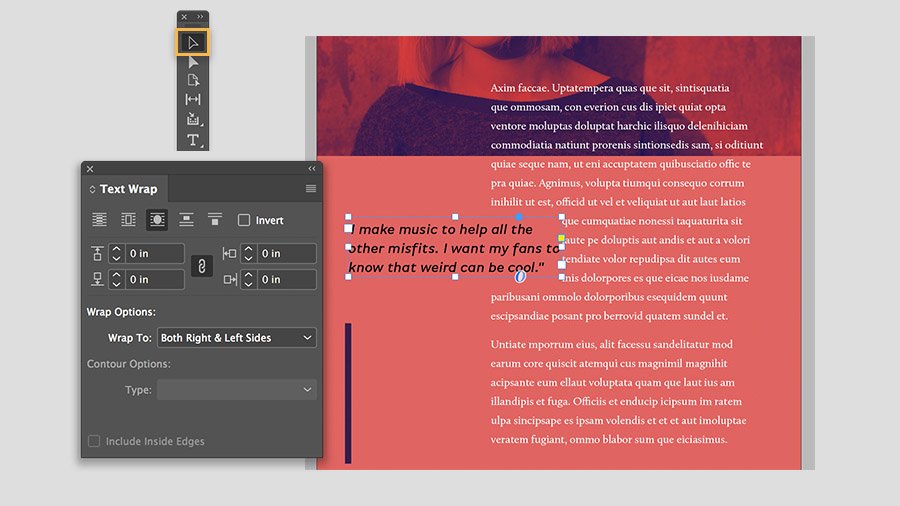Open the Contour Options Type dropdown
900x506 pixels.
pos(236,390)
